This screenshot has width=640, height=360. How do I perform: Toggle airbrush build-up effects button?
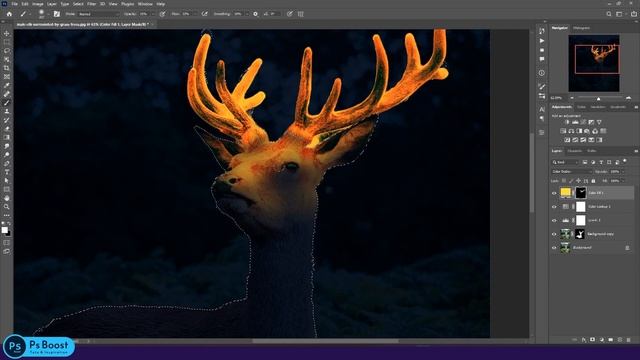tap(204, 14)
